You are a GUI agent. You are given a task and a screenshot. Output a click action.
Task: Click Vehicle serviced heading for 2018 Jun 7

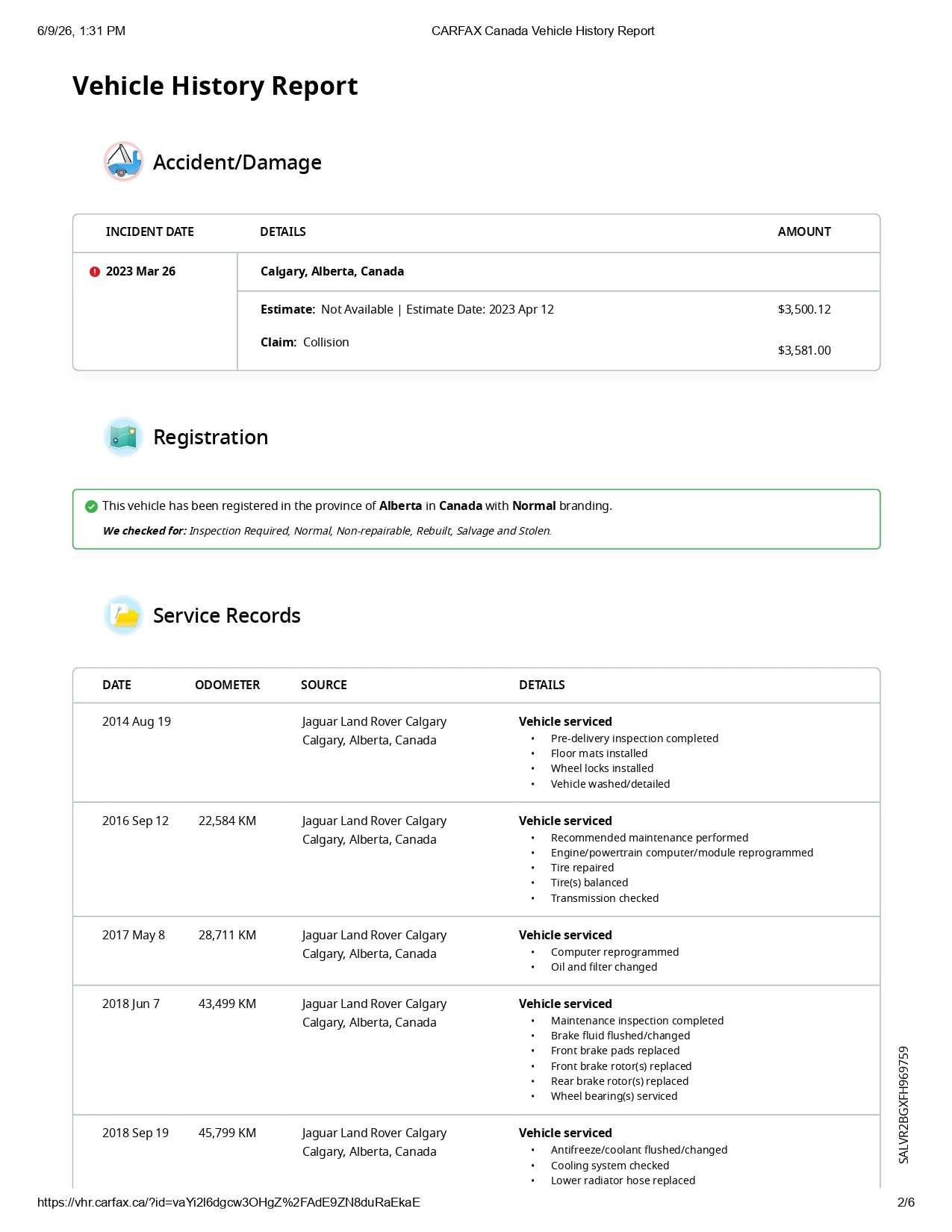click(565, 1004)
